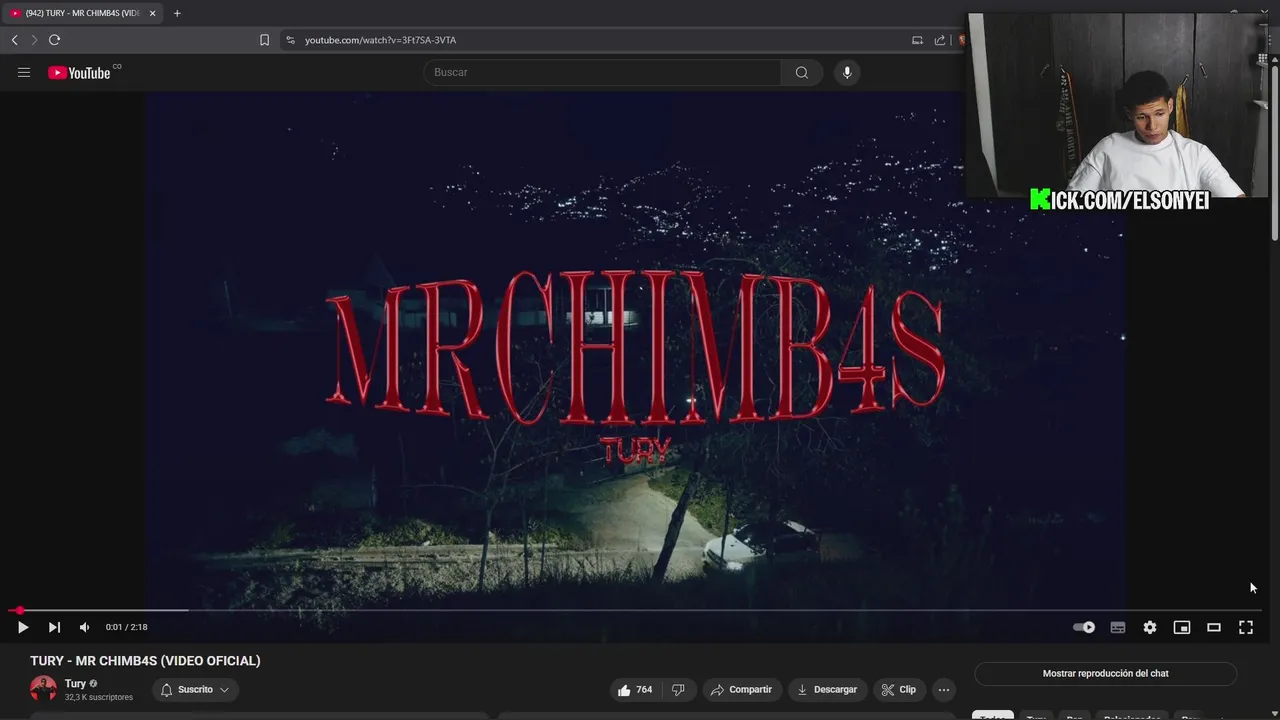Enable the miniplayer
The image size is (1280, 720).
pyautogui.click(x=1182, y=627)
